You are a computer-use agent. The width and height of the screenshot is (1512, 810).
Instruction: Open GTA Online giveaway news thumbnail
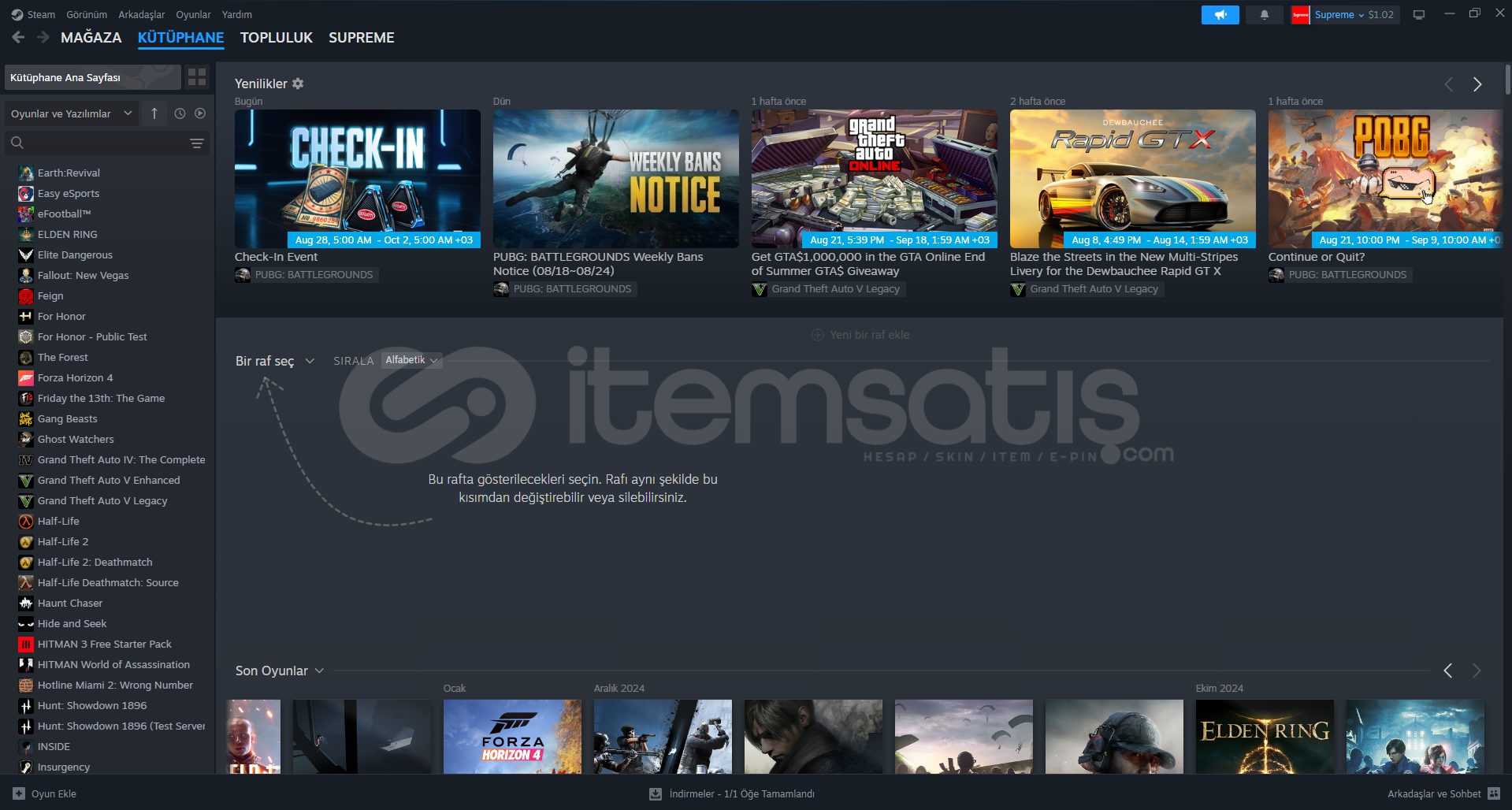pyautogui.click(x=875, y=179)
